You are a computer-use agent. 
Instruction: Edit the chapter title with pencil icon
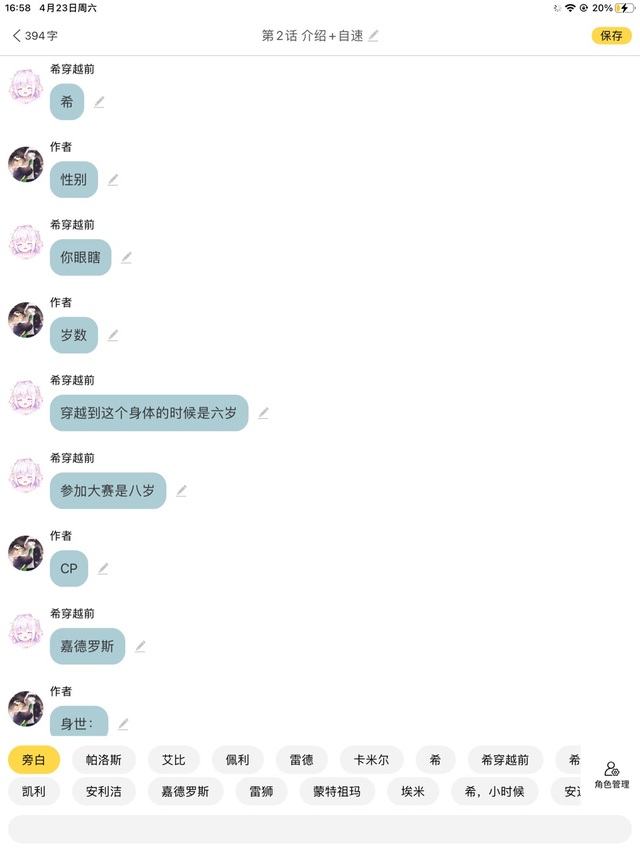(373, 36)
